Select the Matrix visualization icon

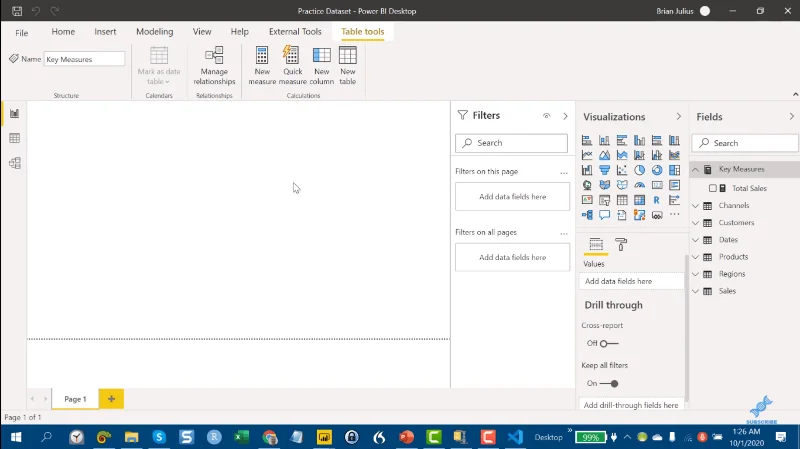pos(639,200)
